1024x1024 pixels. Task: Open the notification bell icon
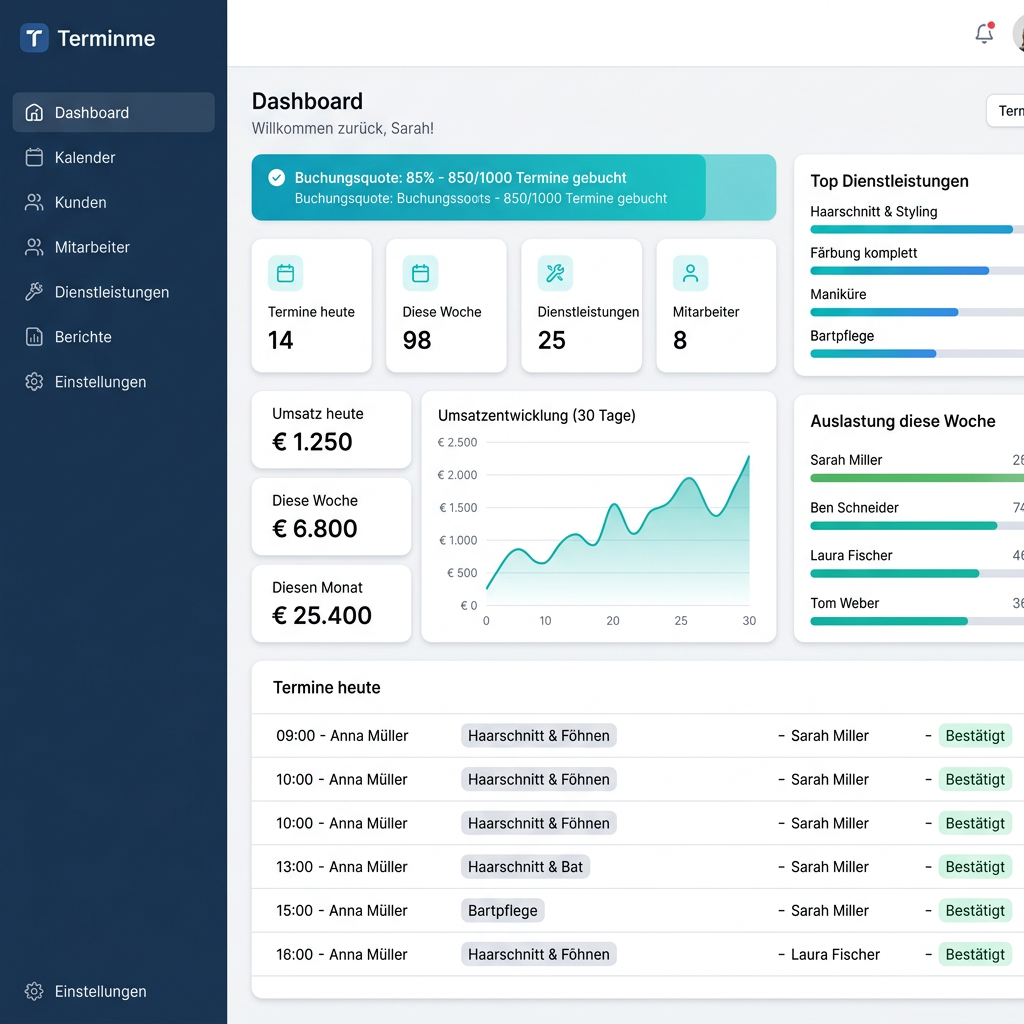[984, 33]
